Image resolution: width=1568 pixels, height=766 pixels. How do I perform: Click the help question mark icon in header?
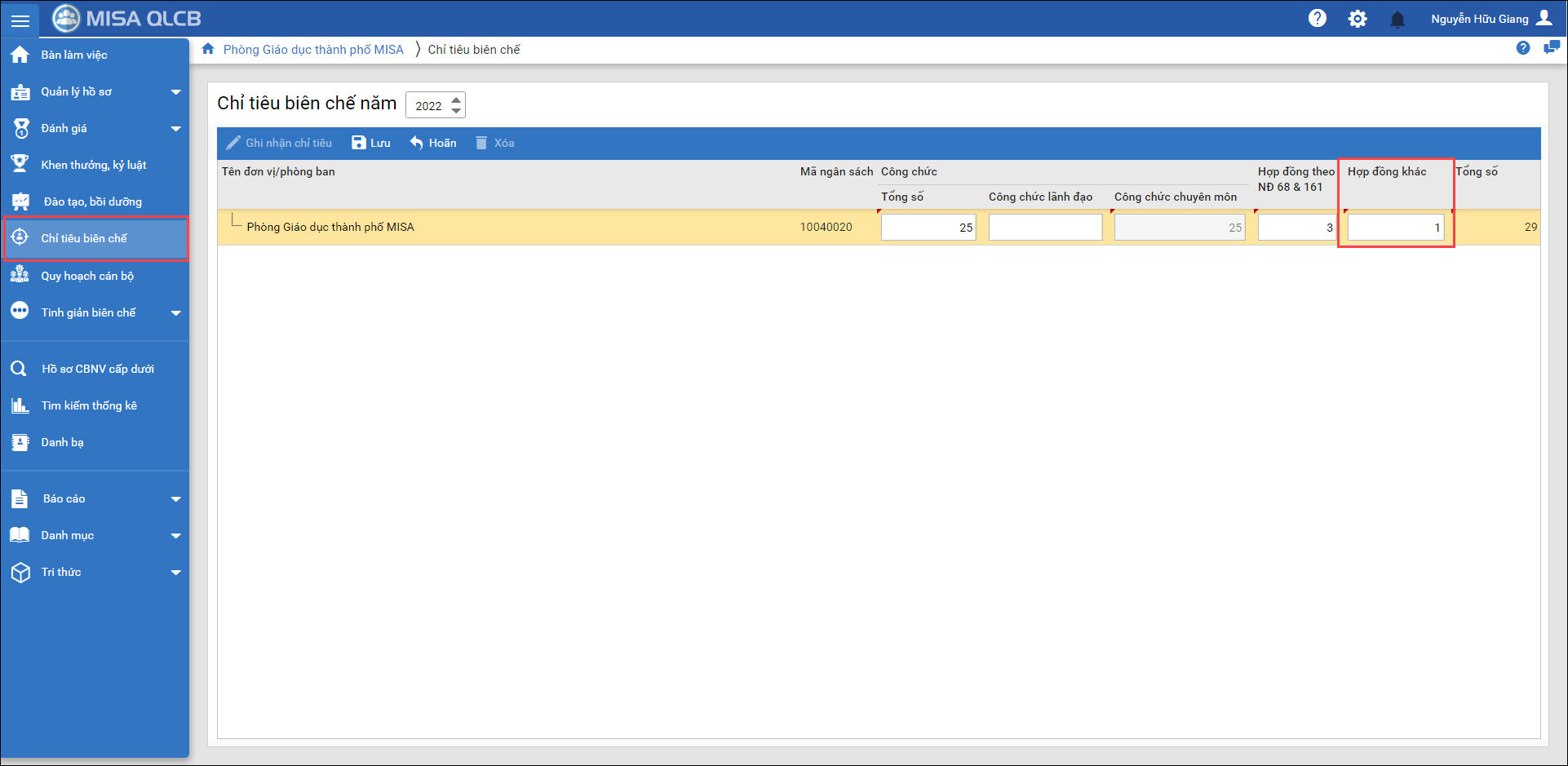click(x=1317, y=19)
